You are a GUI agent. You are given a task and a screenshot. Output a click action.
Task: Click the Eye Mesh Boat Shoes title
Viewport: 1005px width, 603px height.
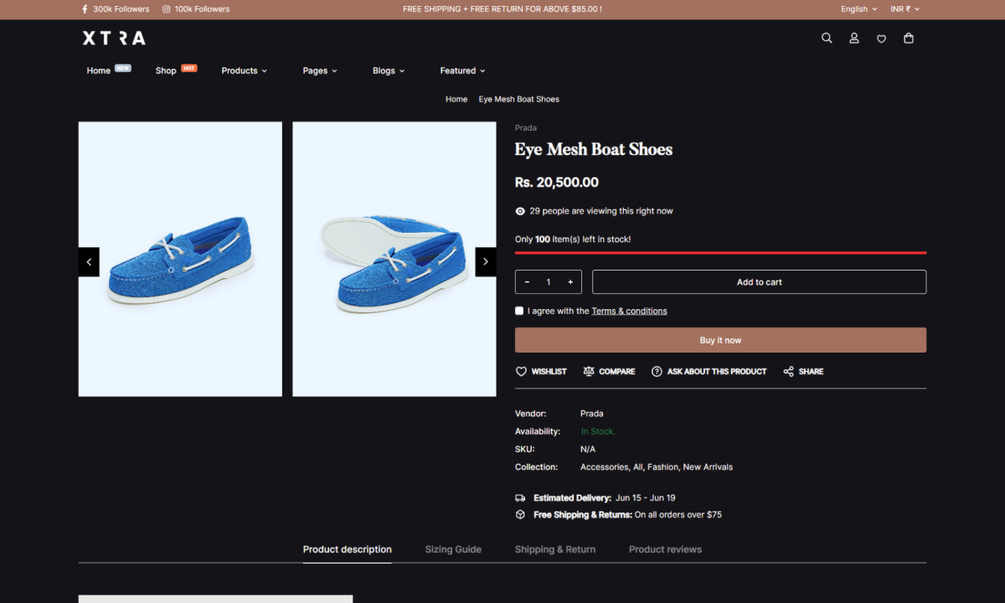click(594, 149)
